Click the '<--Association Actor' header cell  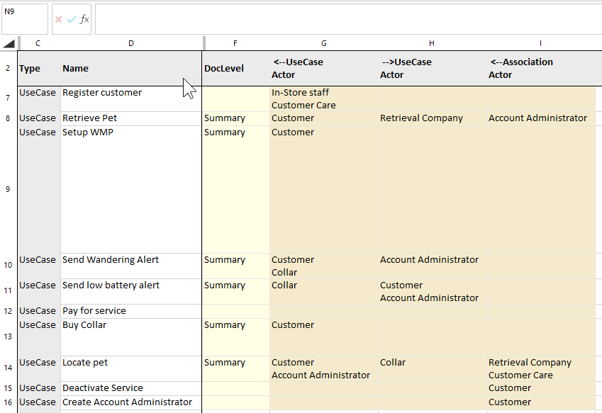tap(541, 68)
